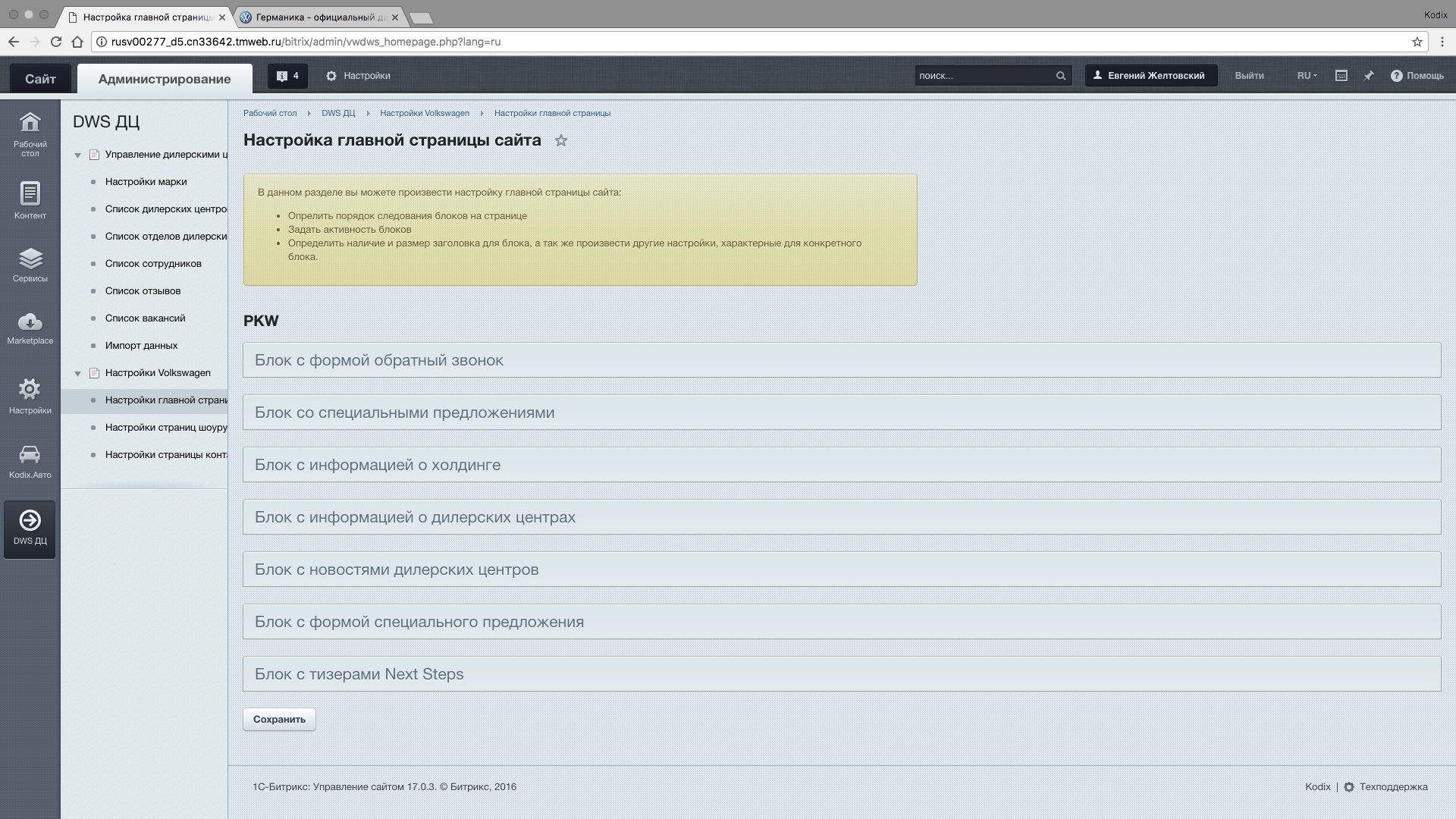Viewport: 1456px width, 819px height.
Task: Expand Блок со специальными предложениями
Action: coord(842,413)
